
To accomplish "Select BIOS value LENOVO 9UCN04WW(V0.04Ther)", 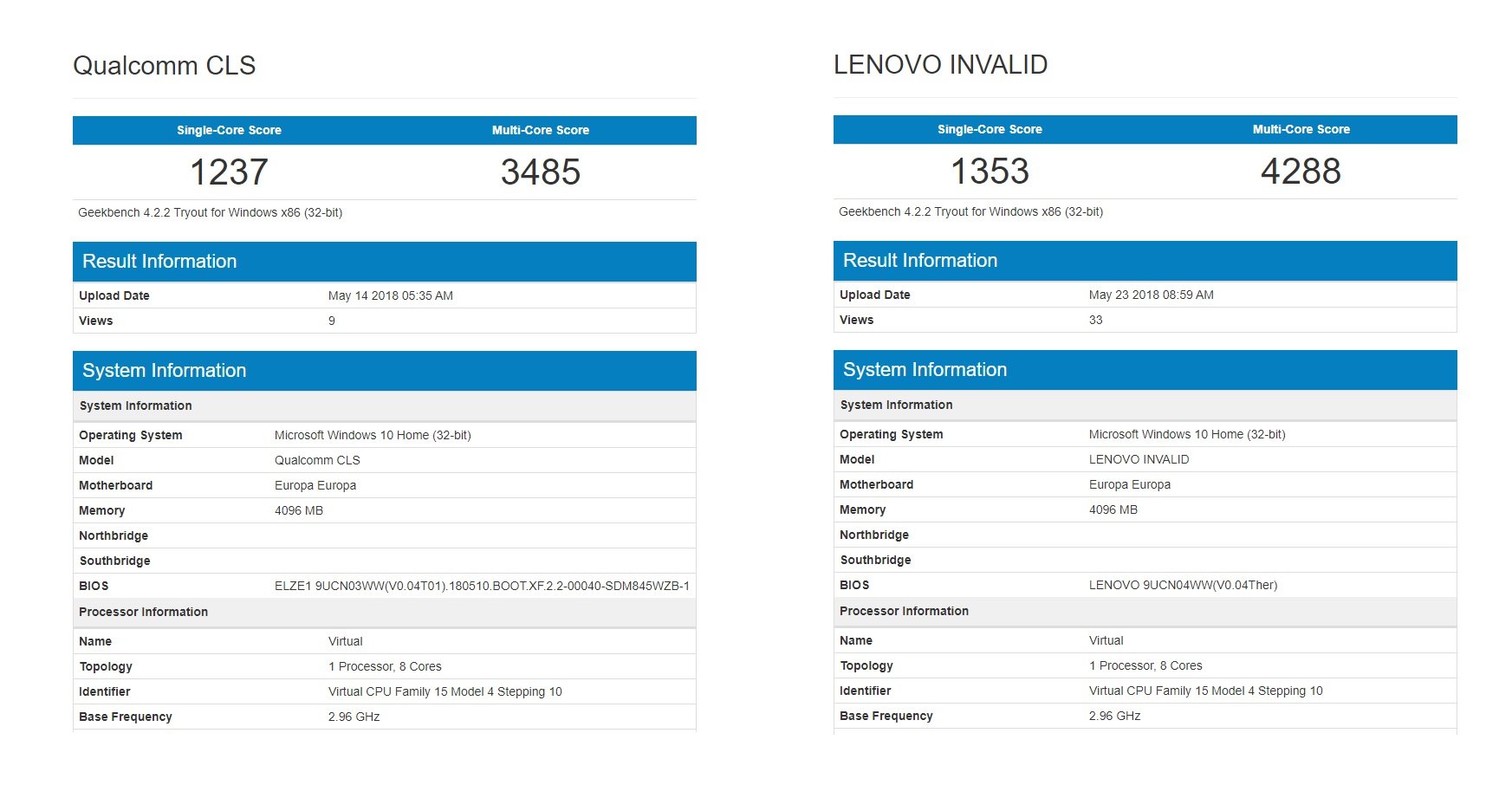I will 1183,585.
